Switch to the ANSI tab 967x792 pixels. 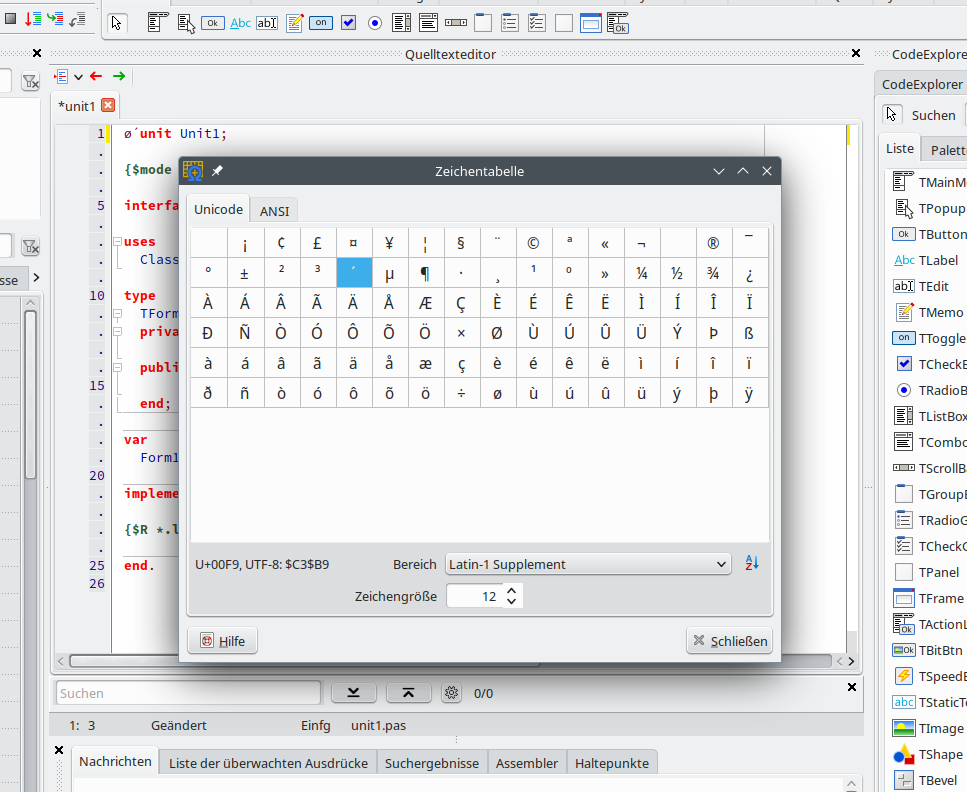pos(274,210)
